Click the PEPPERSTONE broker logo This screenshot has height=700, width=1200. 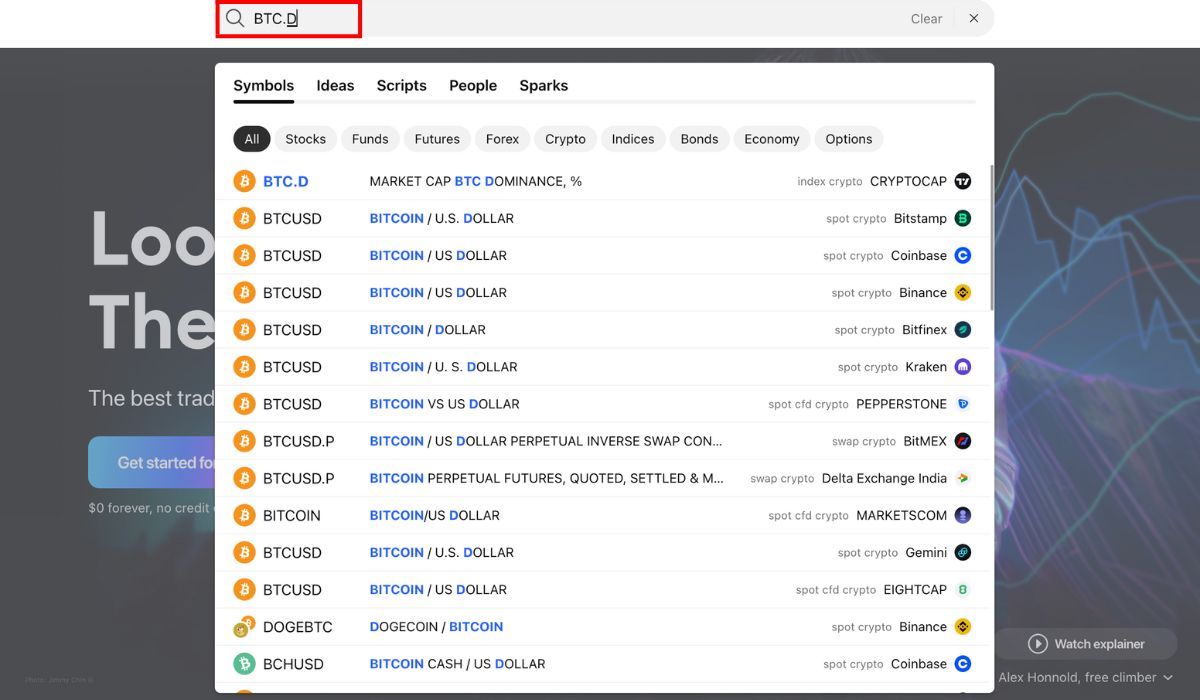(x=963, y=404)
